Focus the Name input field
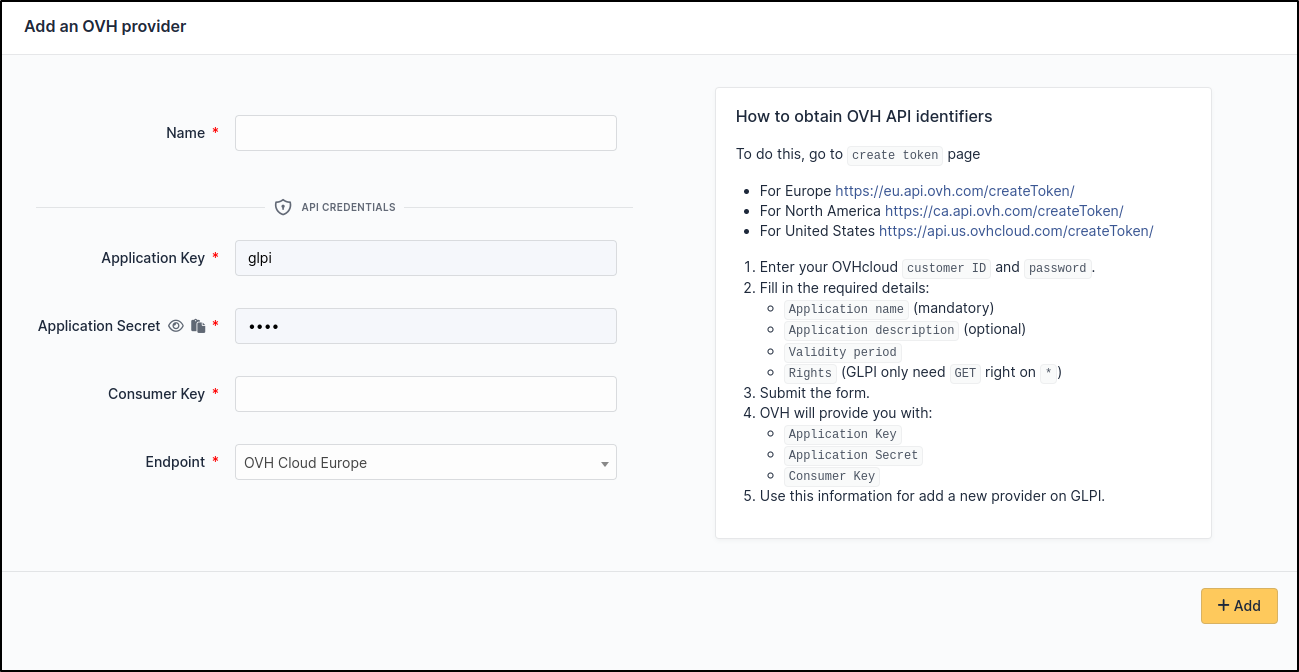The height and width of the screenshot is (672, 1299). click(x=425, y=133)
